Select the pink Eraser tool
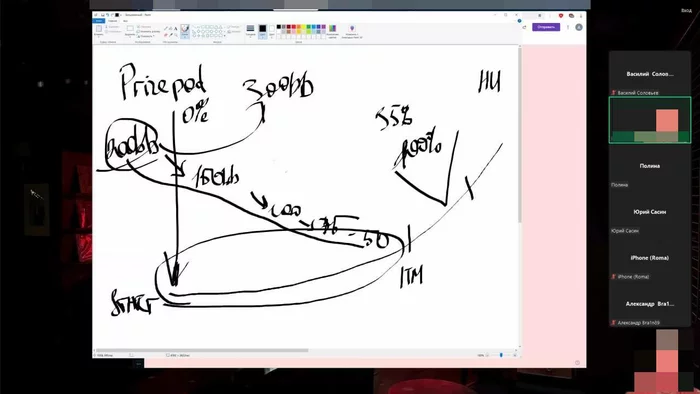This screenshot has height=394, width=700. 166,35
